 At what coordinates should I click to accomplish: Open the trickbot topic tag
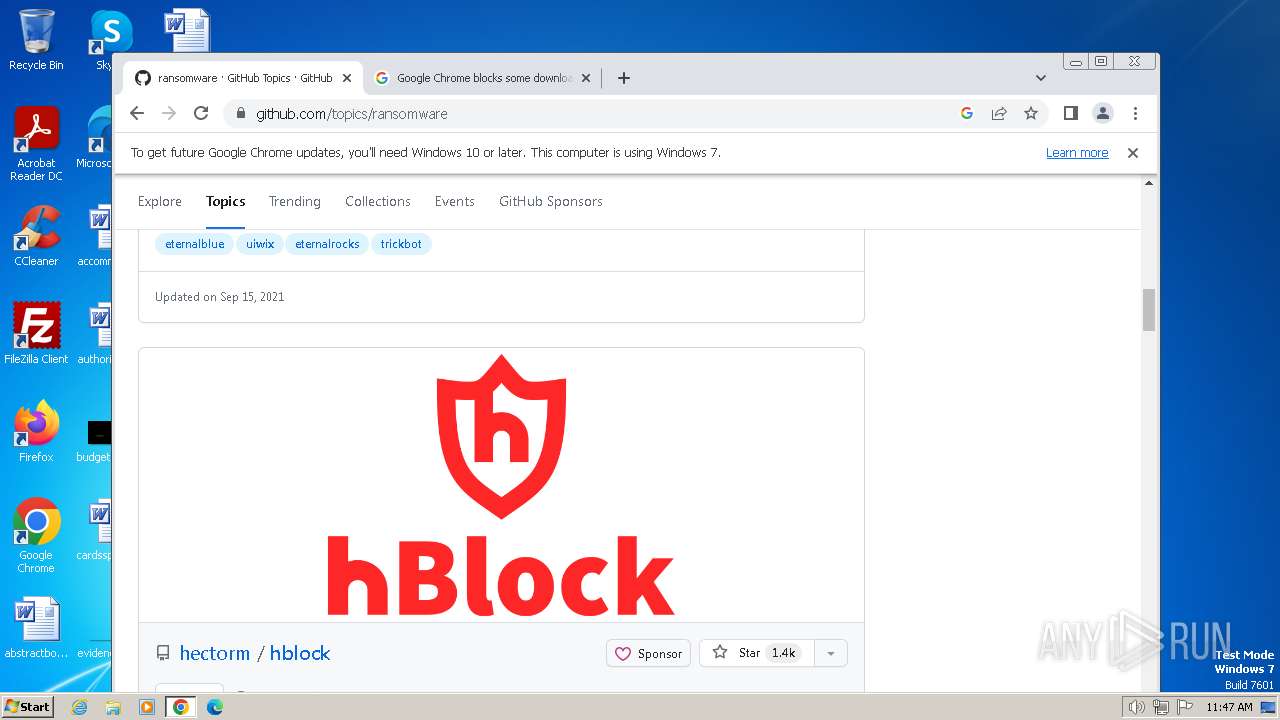pyautogui.click(x=401, y=244)
